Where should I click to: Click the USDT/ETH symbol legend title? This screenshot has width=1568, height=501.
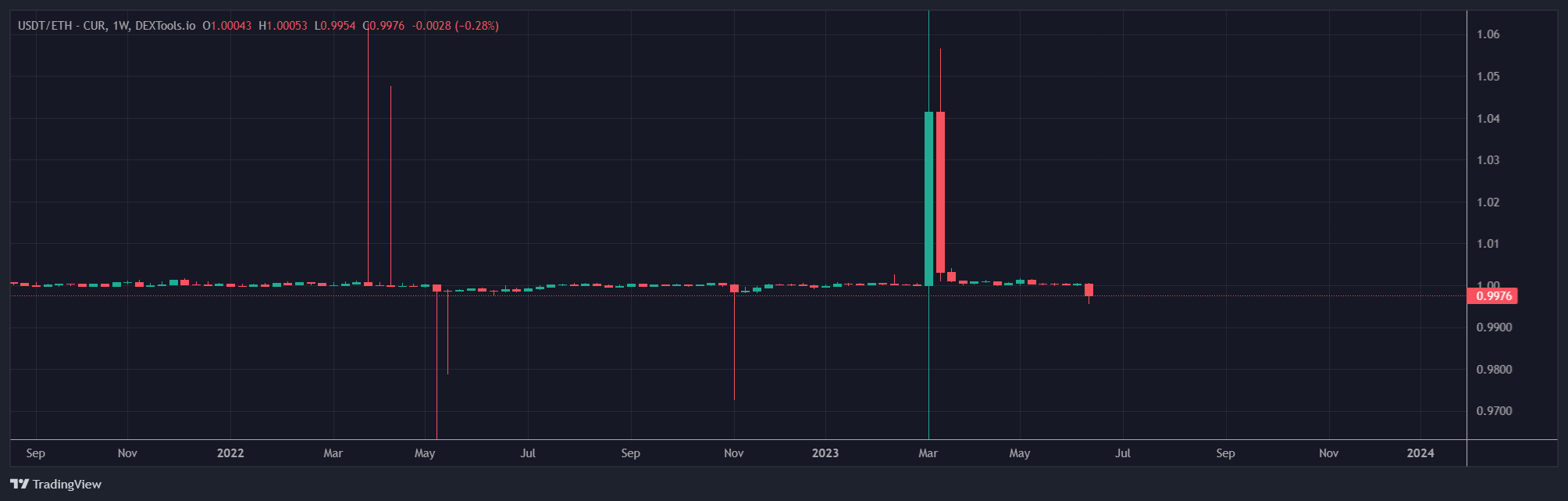click(106, 26)
